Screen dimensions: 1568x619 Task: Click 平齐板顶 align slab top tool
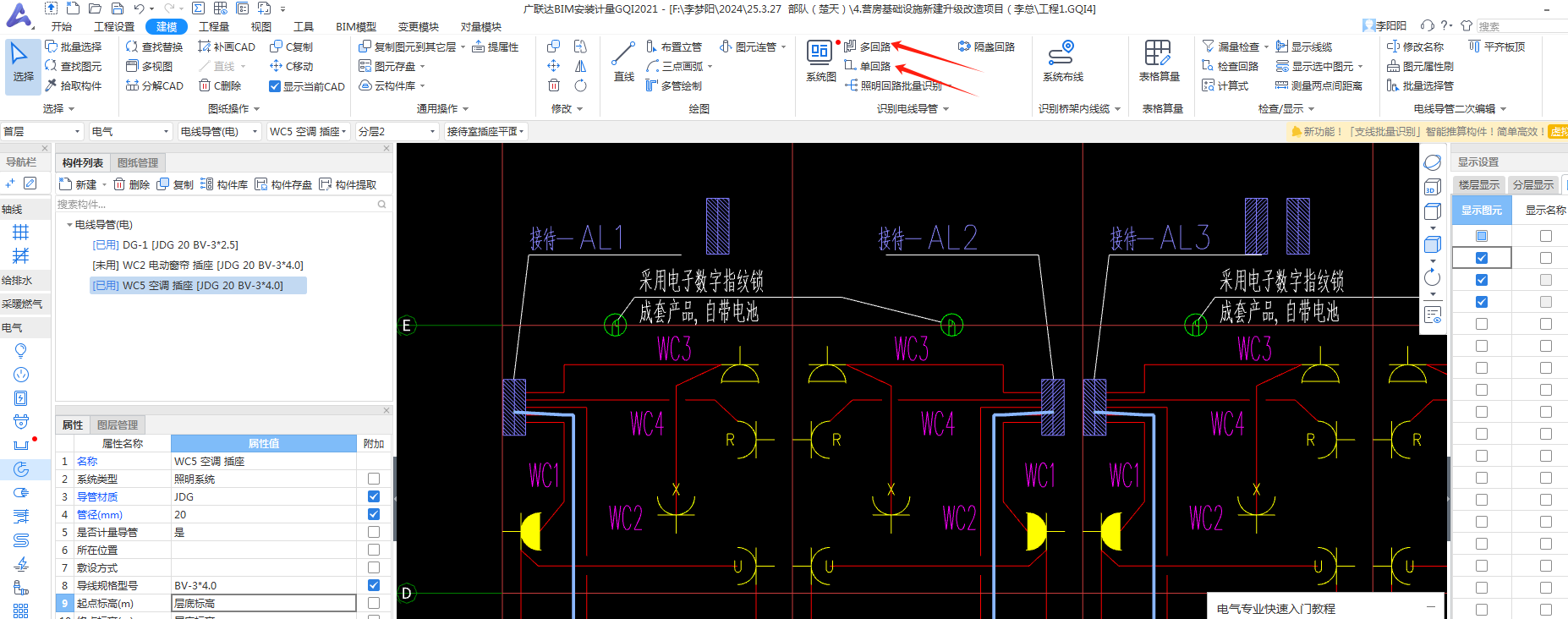click(1496, 47)
